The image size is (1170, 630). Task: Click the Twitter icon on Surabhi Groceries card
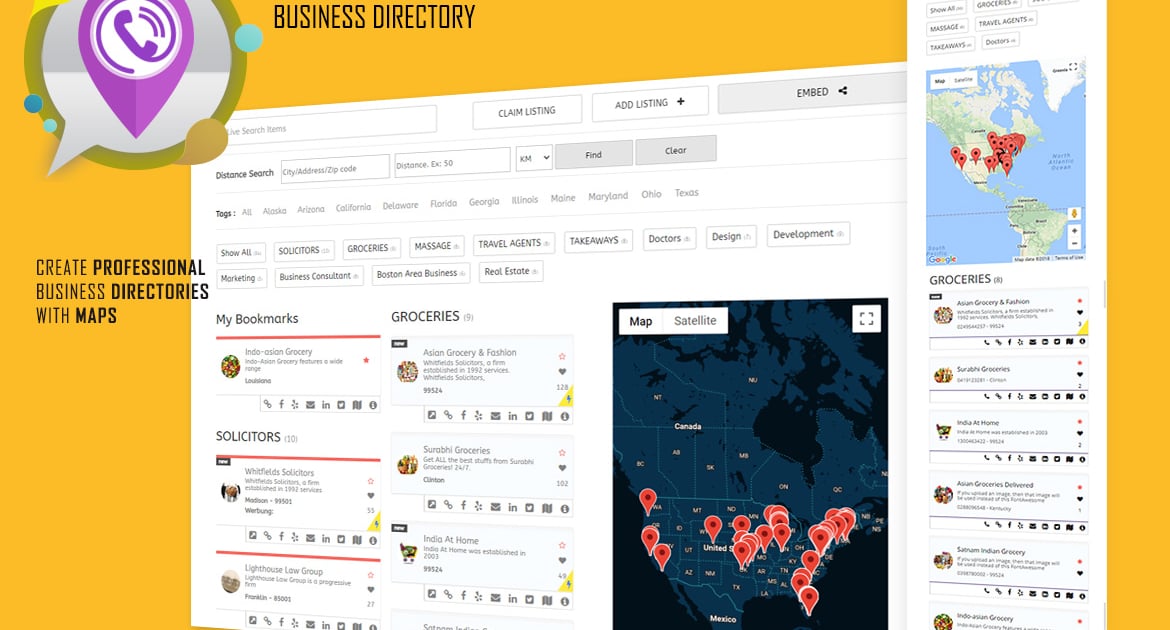[528, 505]
